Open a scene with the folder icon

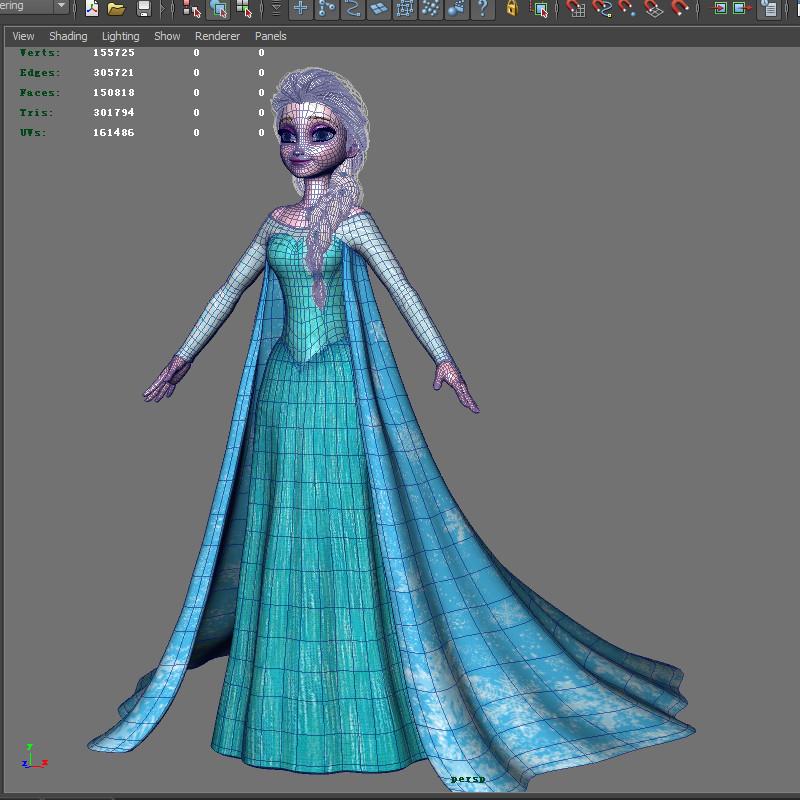tap(117, 9)
